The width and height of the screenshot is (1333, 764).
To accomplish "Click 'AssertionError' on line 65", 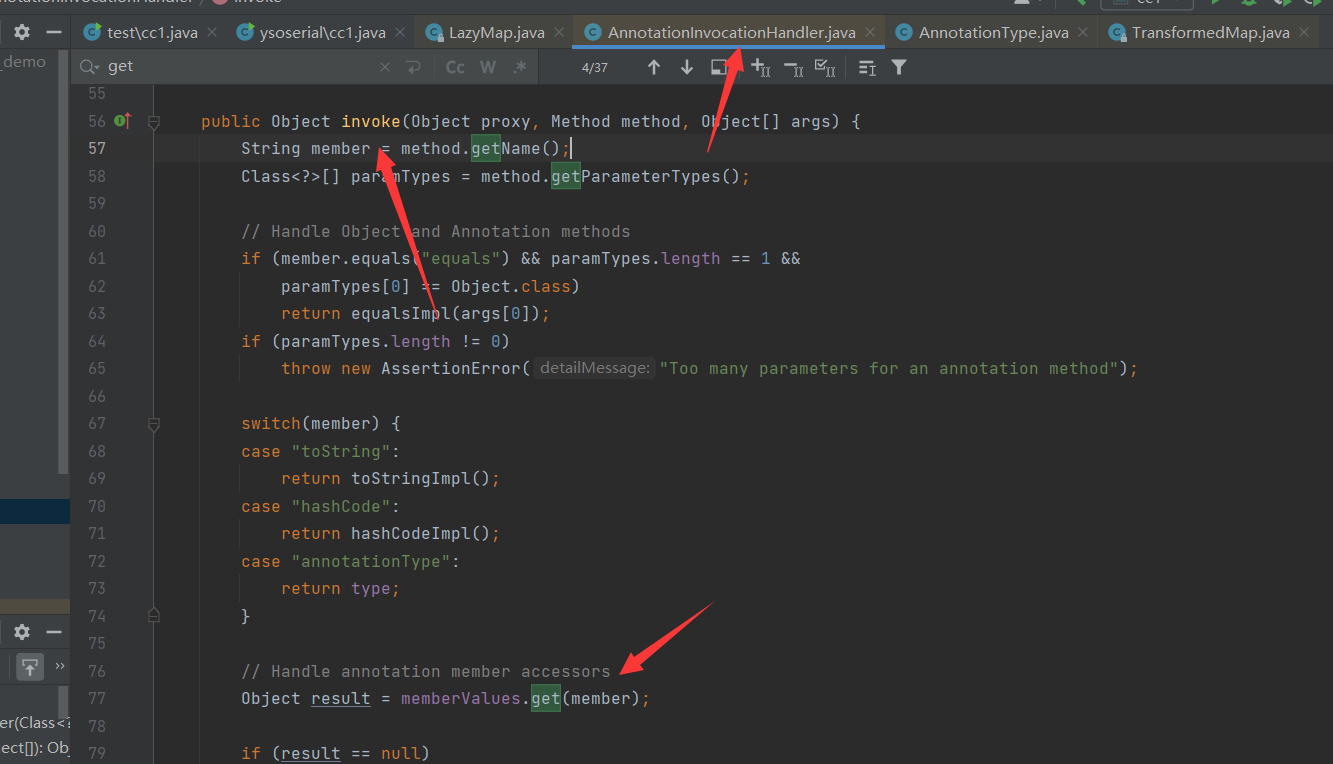I will pyautogui.click(x=451, y=369).
